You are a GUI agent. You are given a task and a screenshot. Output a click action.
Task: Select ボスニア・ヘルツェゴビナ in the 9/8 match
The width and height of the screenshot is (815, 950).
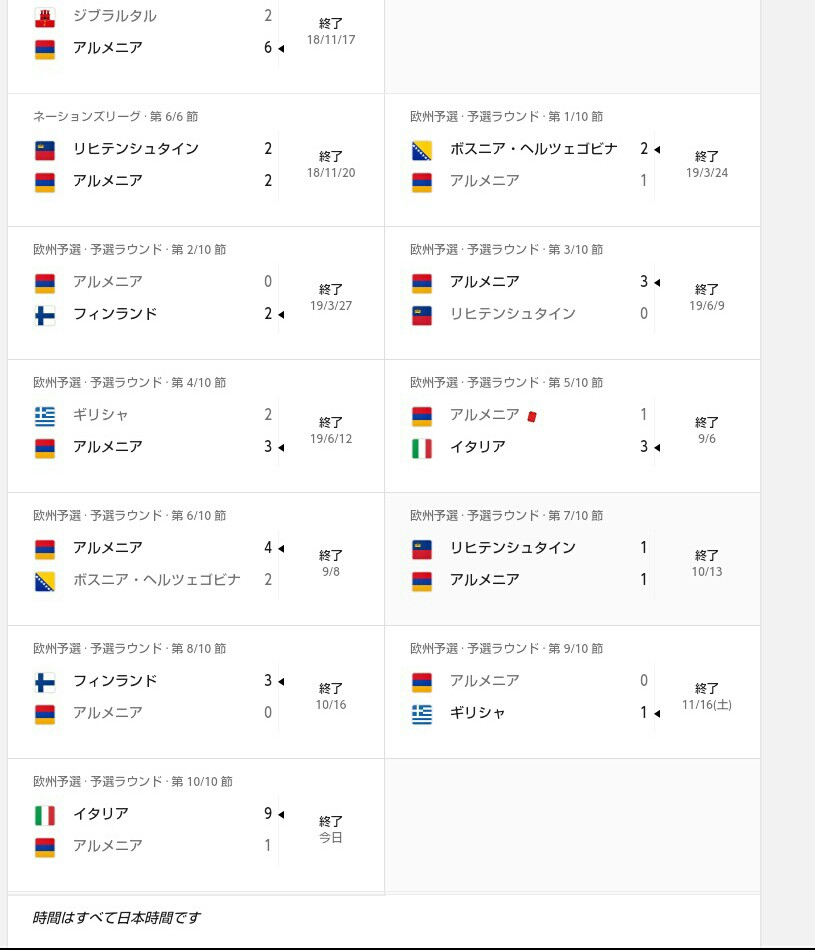point(157,580)
